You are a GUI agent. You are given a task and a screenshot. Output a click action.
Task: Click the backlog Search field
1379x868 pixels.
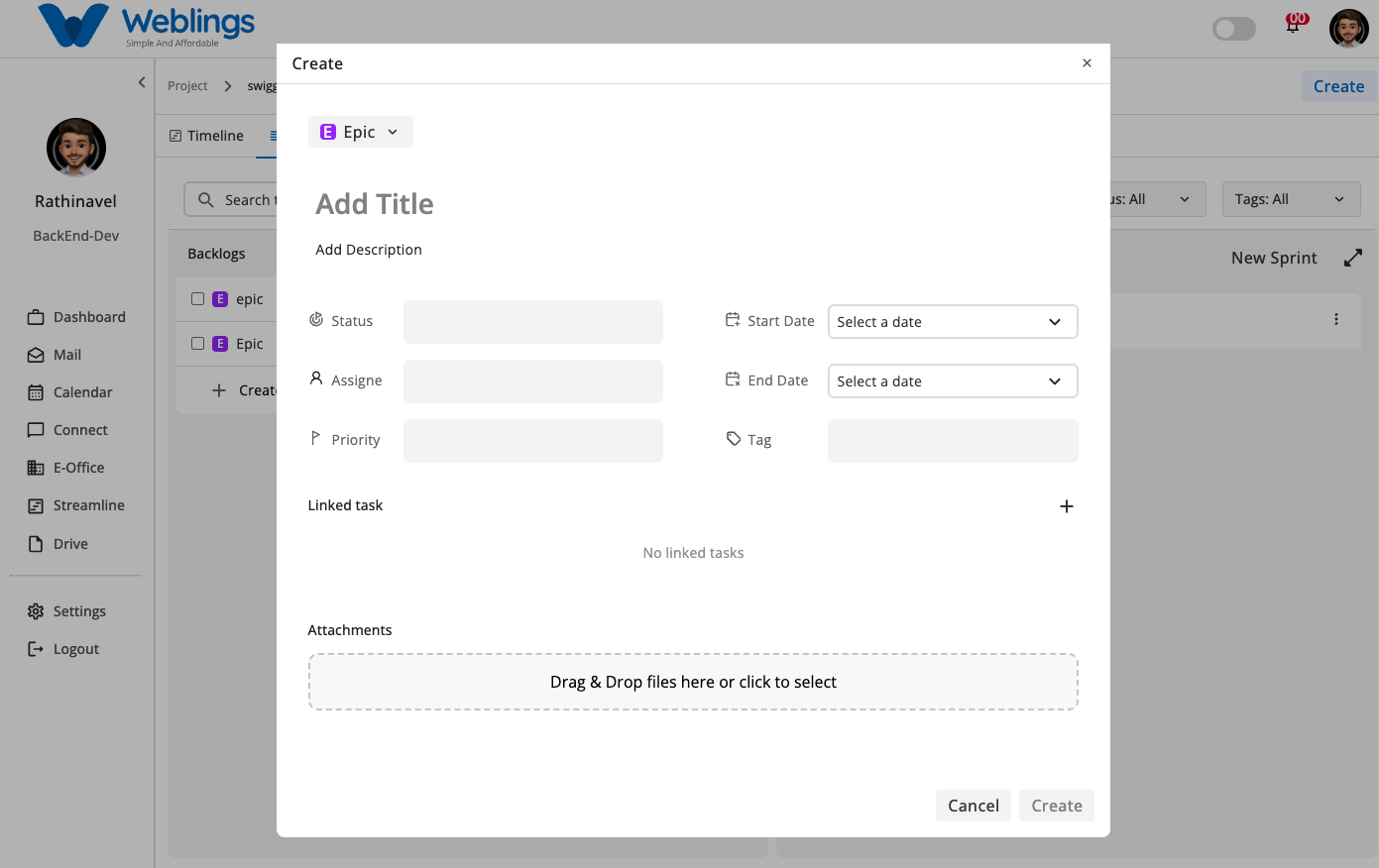pyautogui.click(x=231, y=199)
